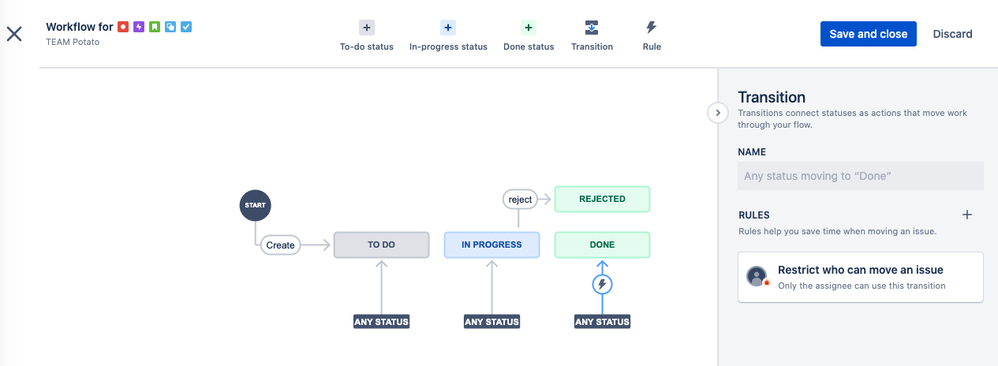Select the reject transition label

click(x=520, y=199)
